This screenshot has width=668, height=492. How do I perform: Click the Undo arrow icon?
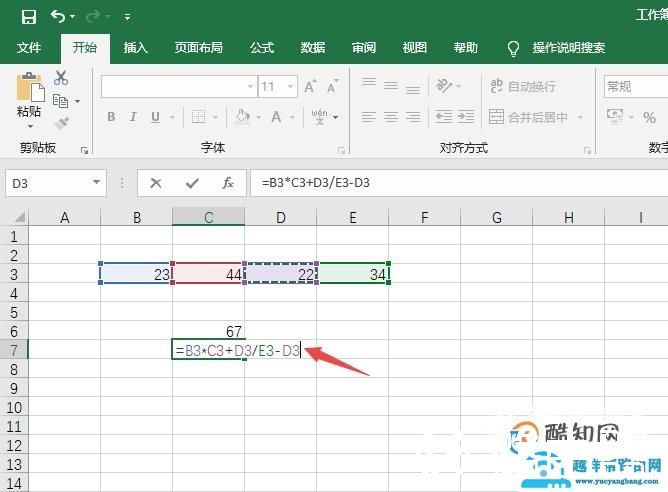[58, 17]
